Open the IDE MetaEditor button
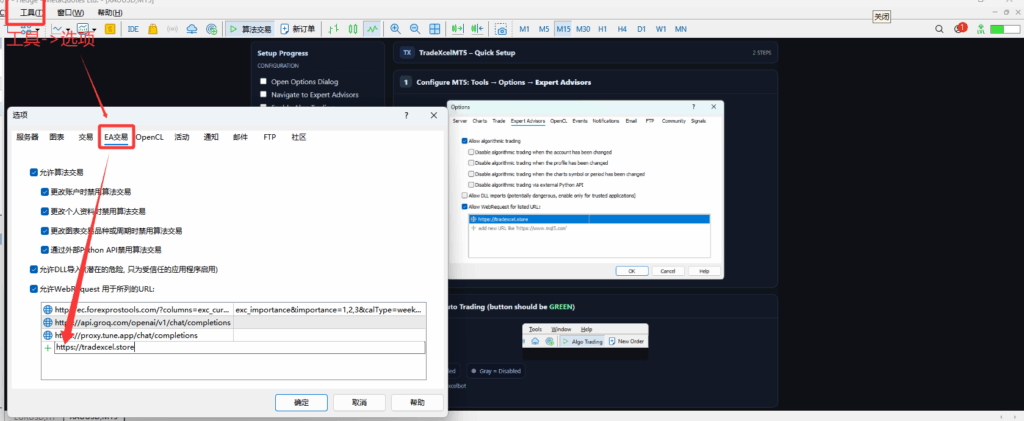Screen dimensions: 1024x421 (133, 29)
